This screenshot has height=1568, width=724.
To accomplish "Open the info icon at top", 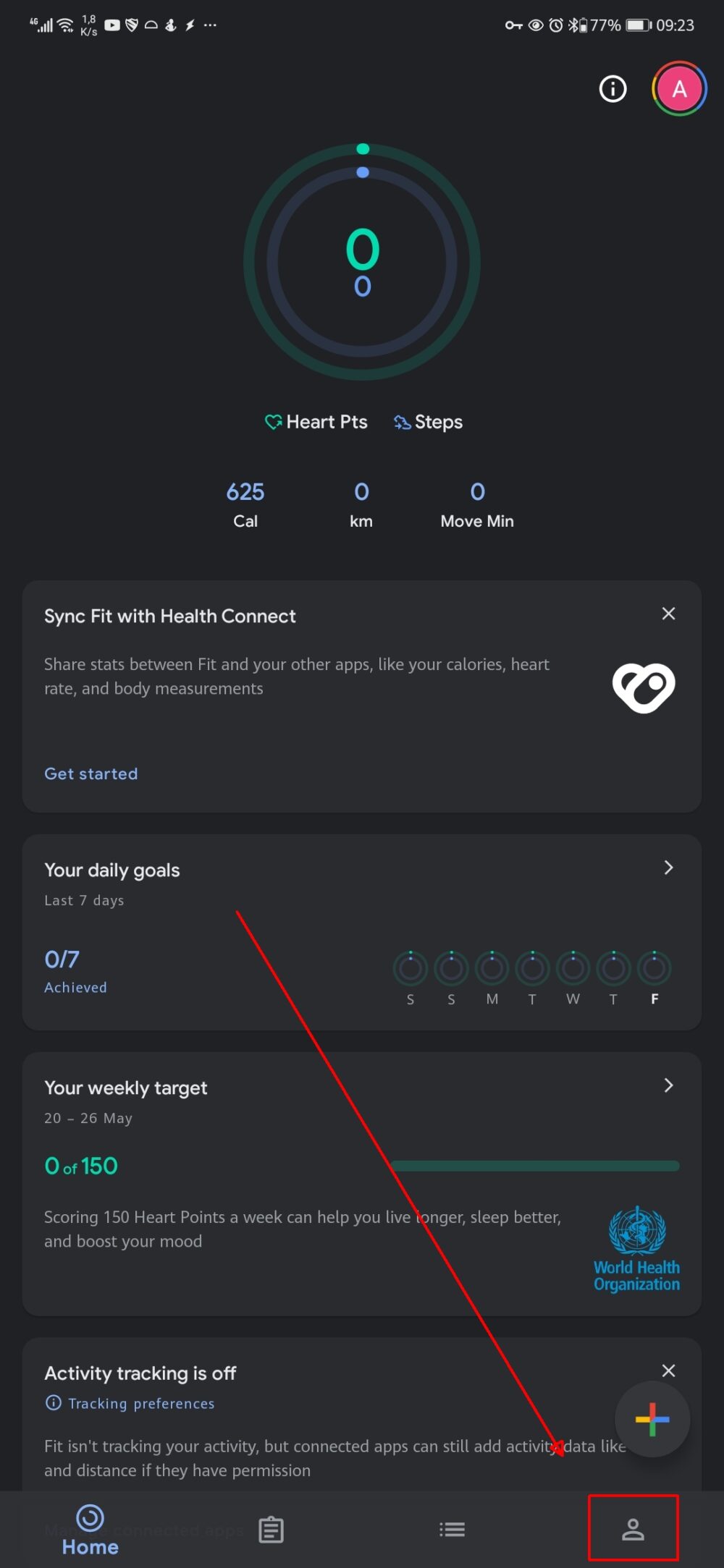I will (612, 89).
